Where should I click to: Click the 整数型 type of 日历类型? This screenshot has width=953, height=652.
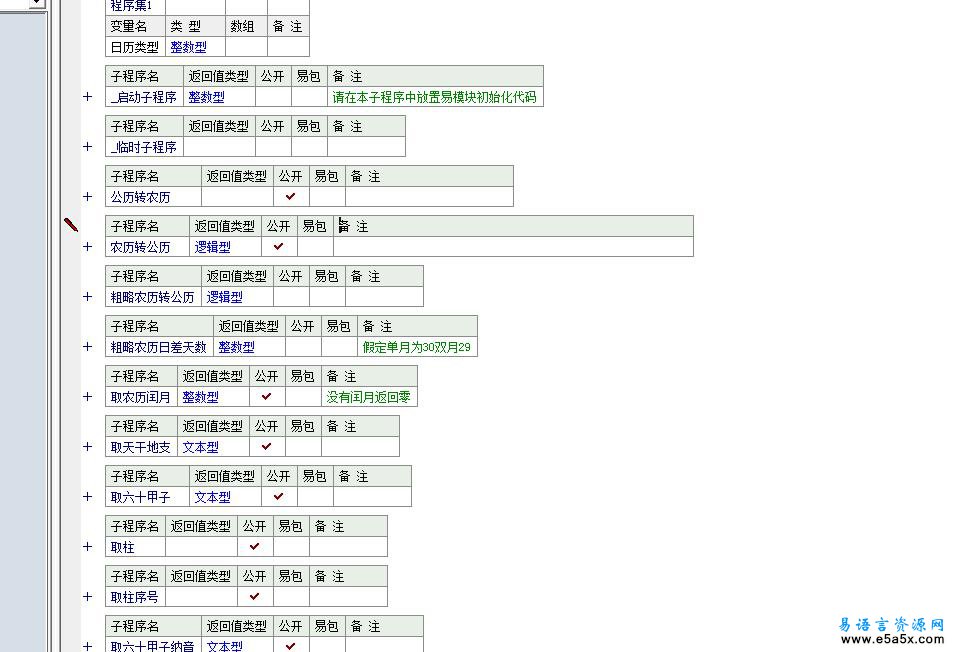[x=188, y=47]
